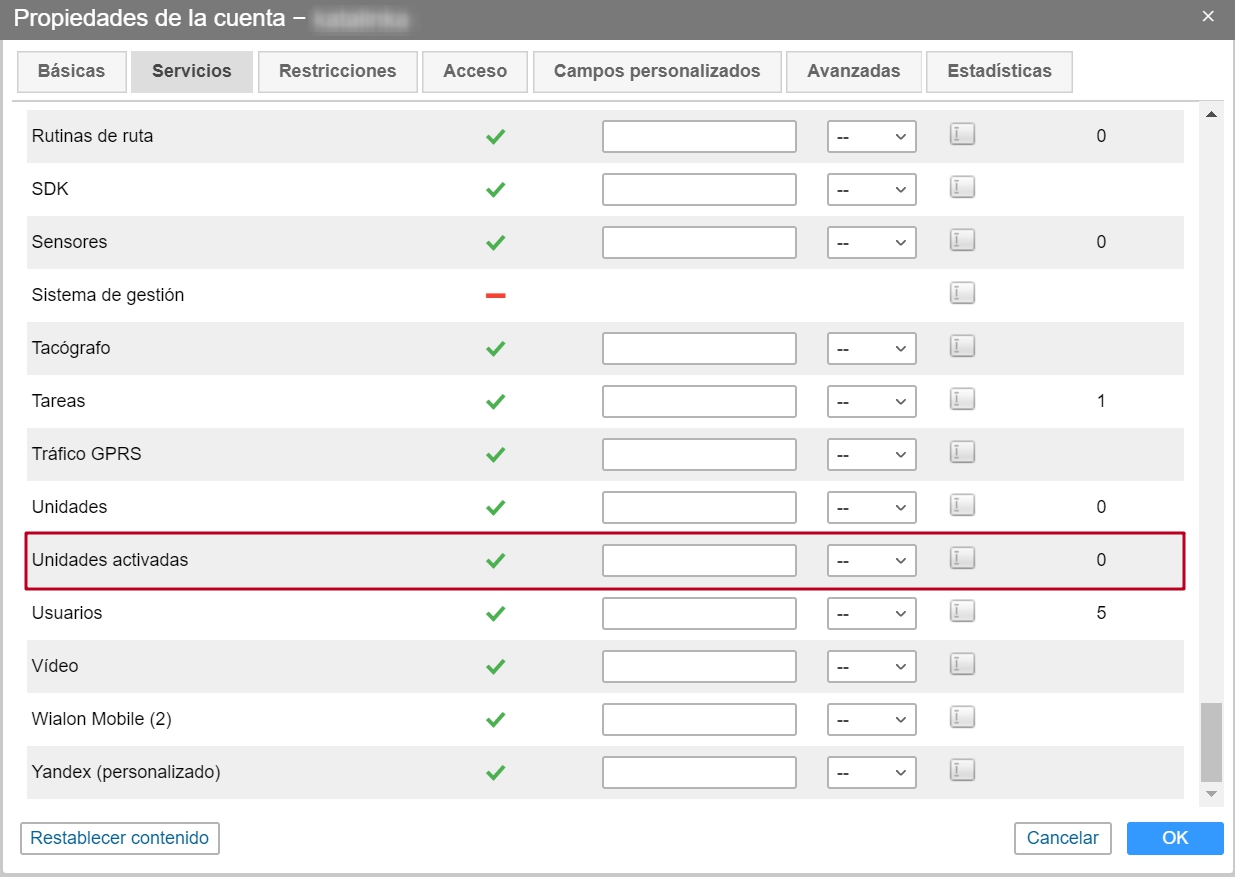1235x877 pixels.
Task: Click the Restablecer contenido button
Action: [x=119, y=838]
